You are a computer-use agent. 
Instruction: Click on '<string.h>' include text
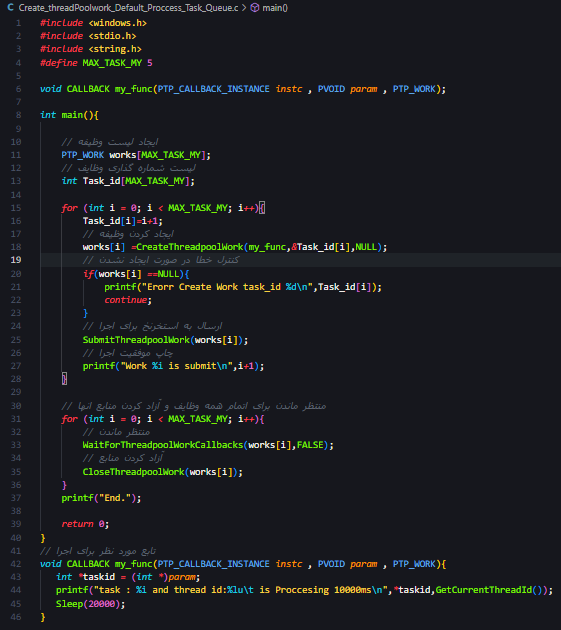tap(115, 49)
